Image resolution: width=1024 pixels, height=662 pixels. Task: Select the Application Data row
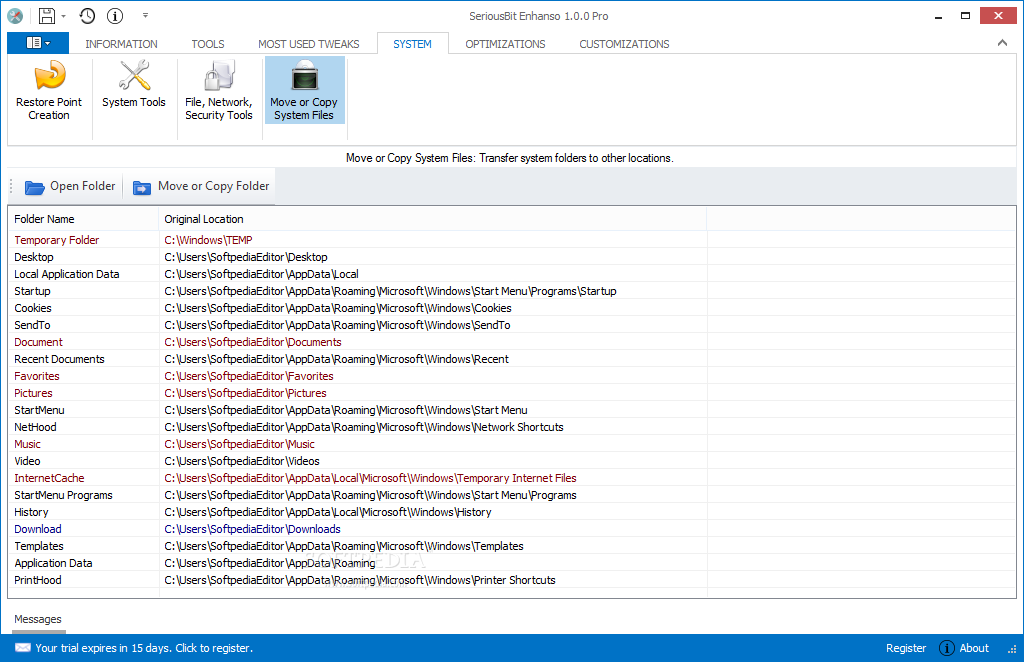[511, 563]
